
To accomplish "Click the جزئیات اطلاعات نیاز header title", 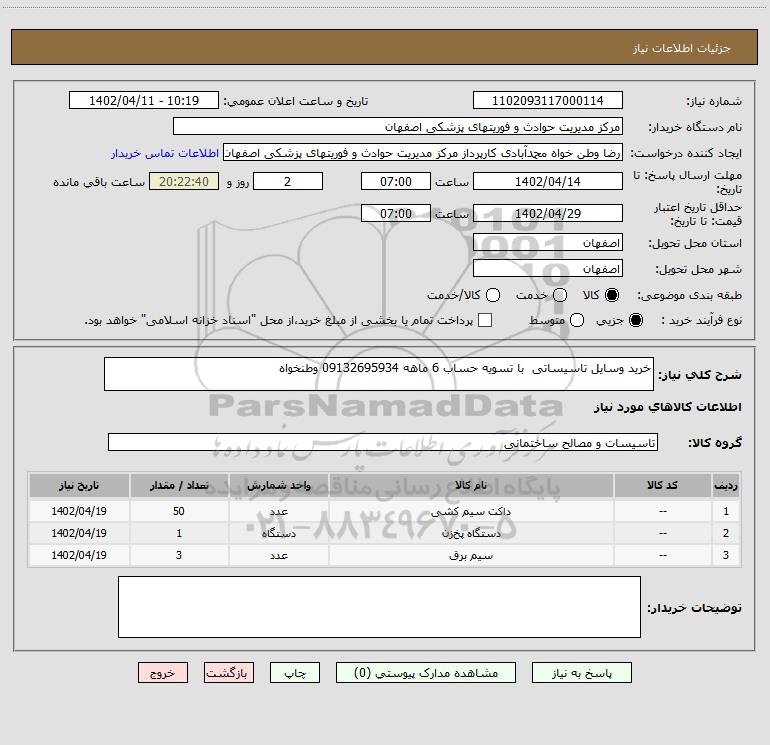I will 682,48.
